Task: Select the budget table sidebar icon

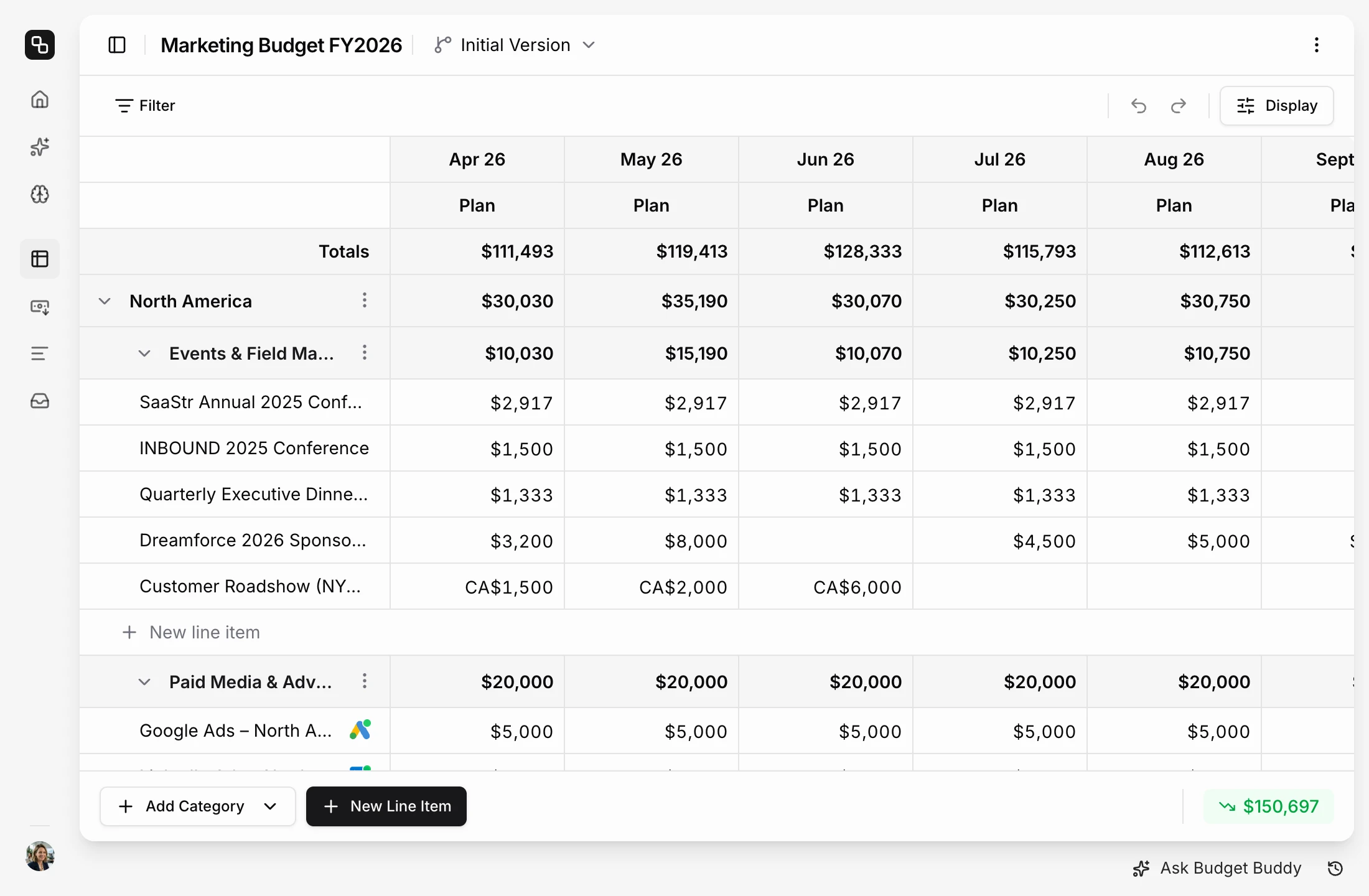Action: click(40, 259)
